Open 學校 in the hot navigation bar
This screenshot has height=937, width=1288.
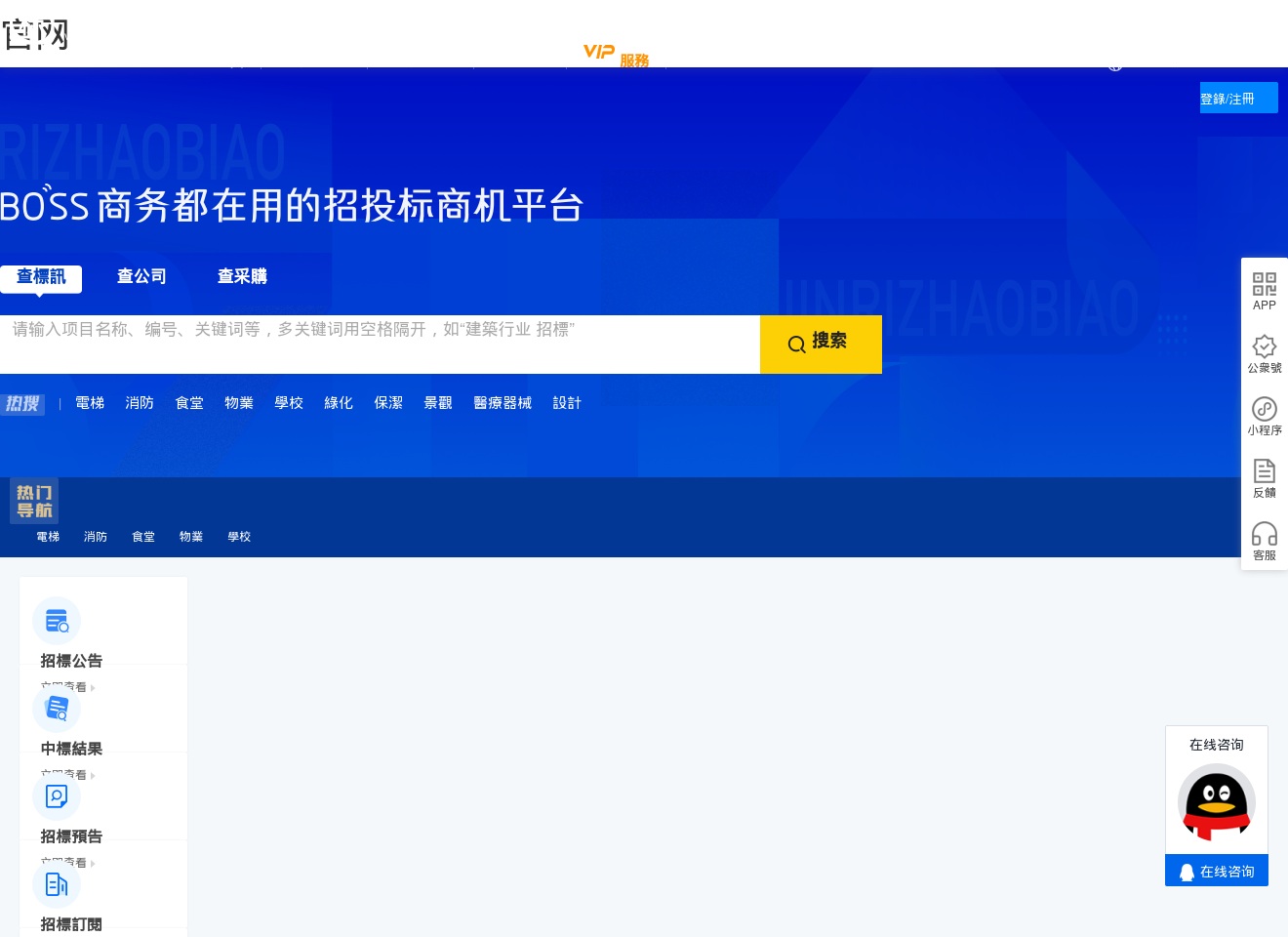[239, 537]
